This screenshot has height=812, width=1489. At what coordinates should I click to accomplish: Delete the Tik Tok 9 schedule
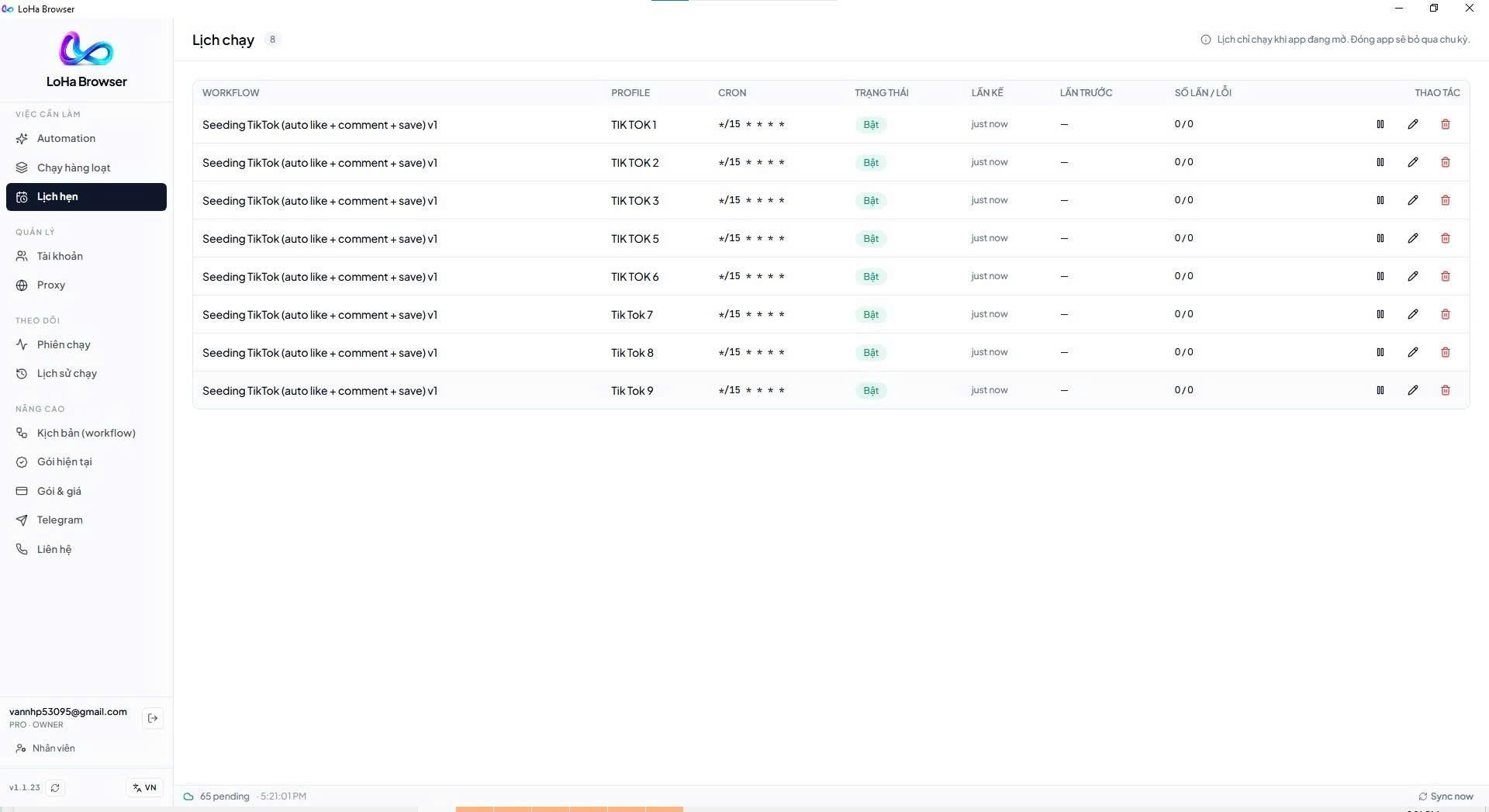1446,390
